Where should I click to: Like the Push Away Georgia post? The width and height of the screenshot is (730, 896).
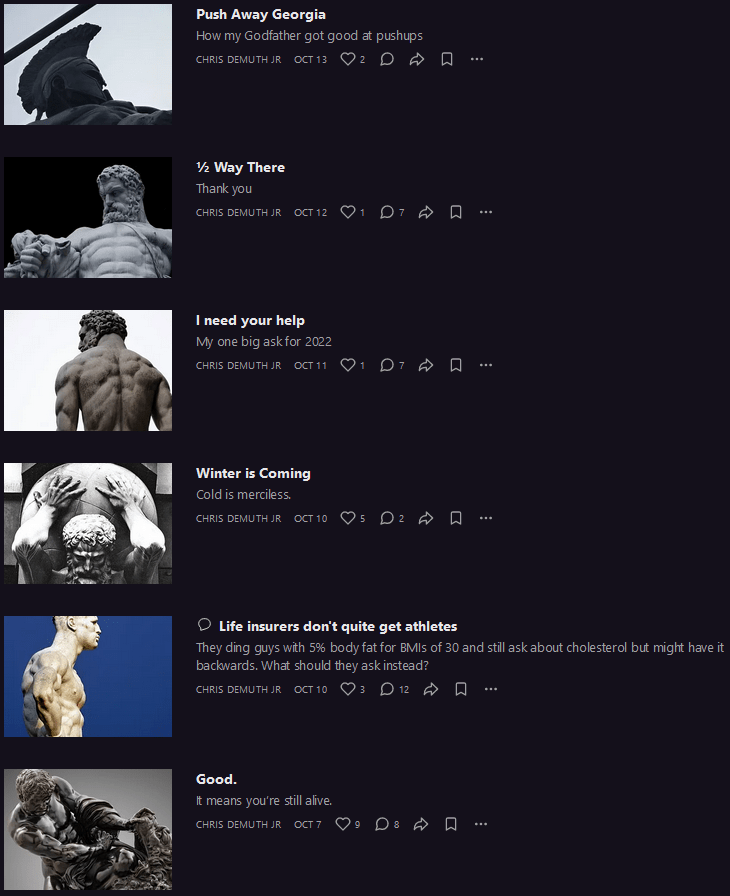[352, 59]
